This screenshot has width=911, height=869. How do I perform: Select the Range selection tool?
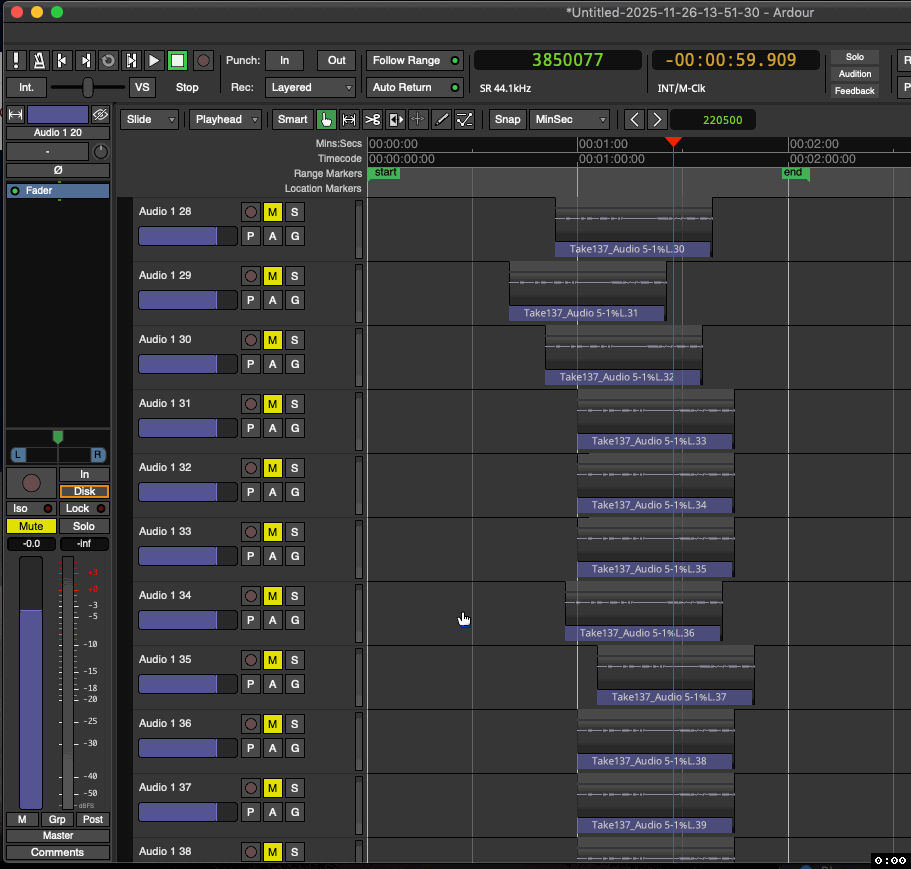pos(349,120)
